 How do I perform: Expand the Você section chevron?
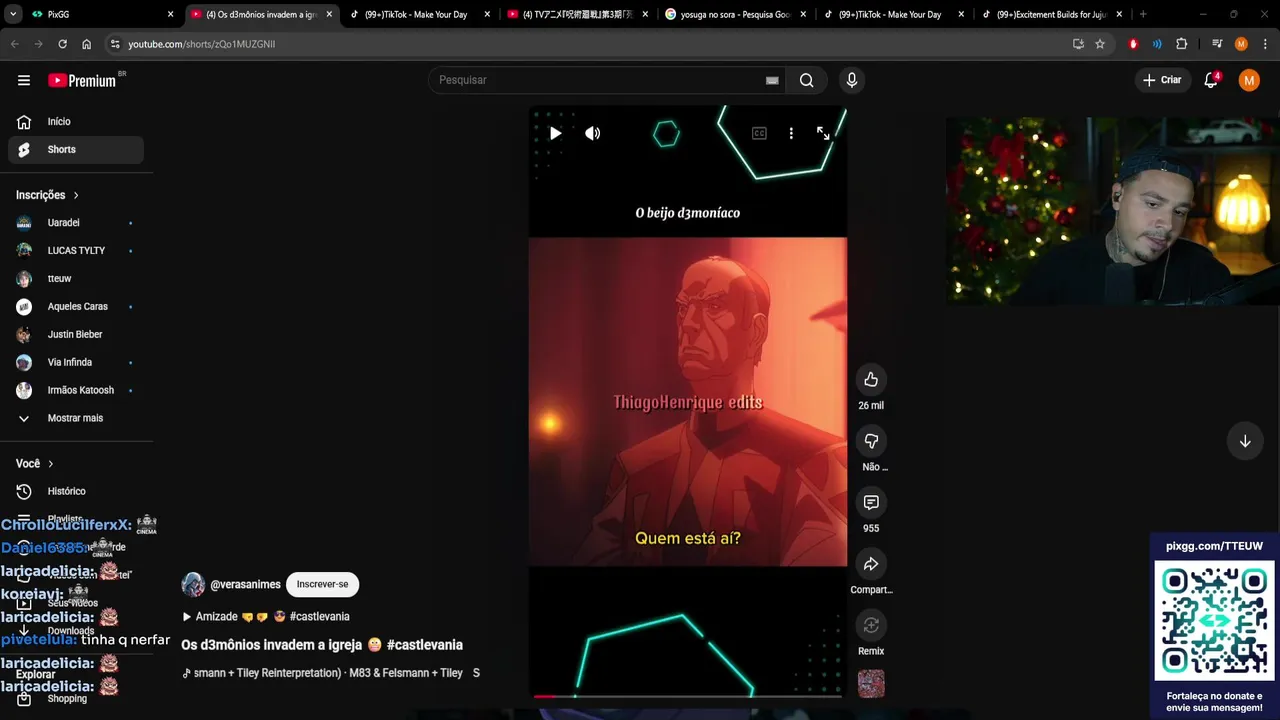click(50, 464)
